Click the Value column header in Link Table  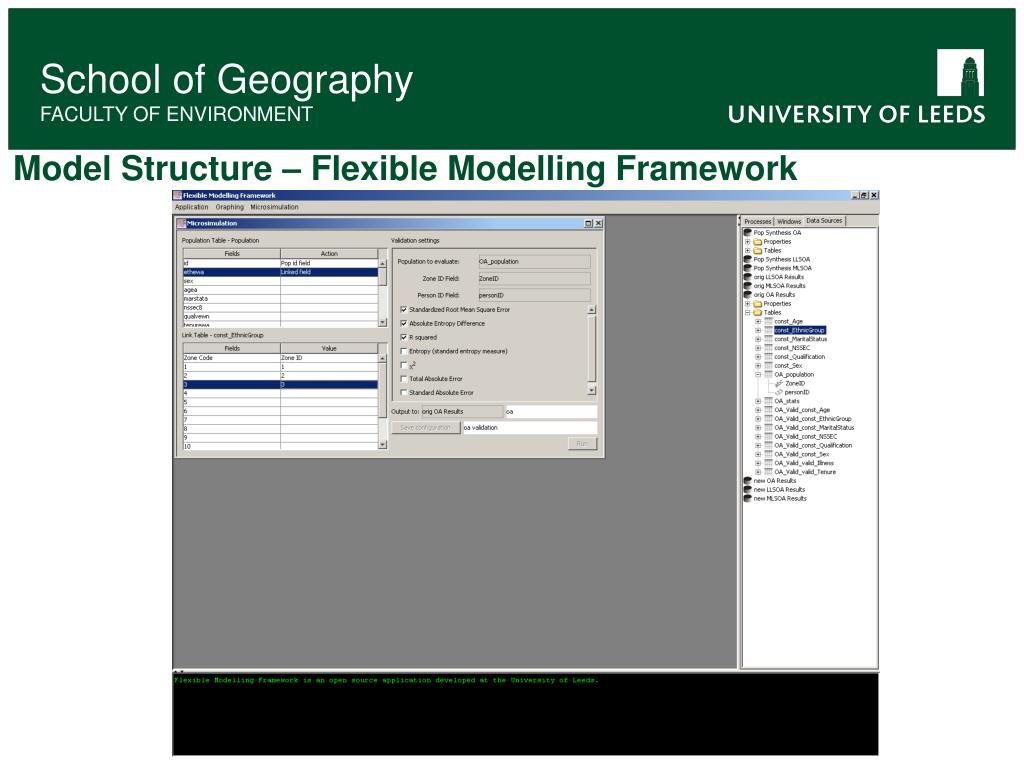329,348
